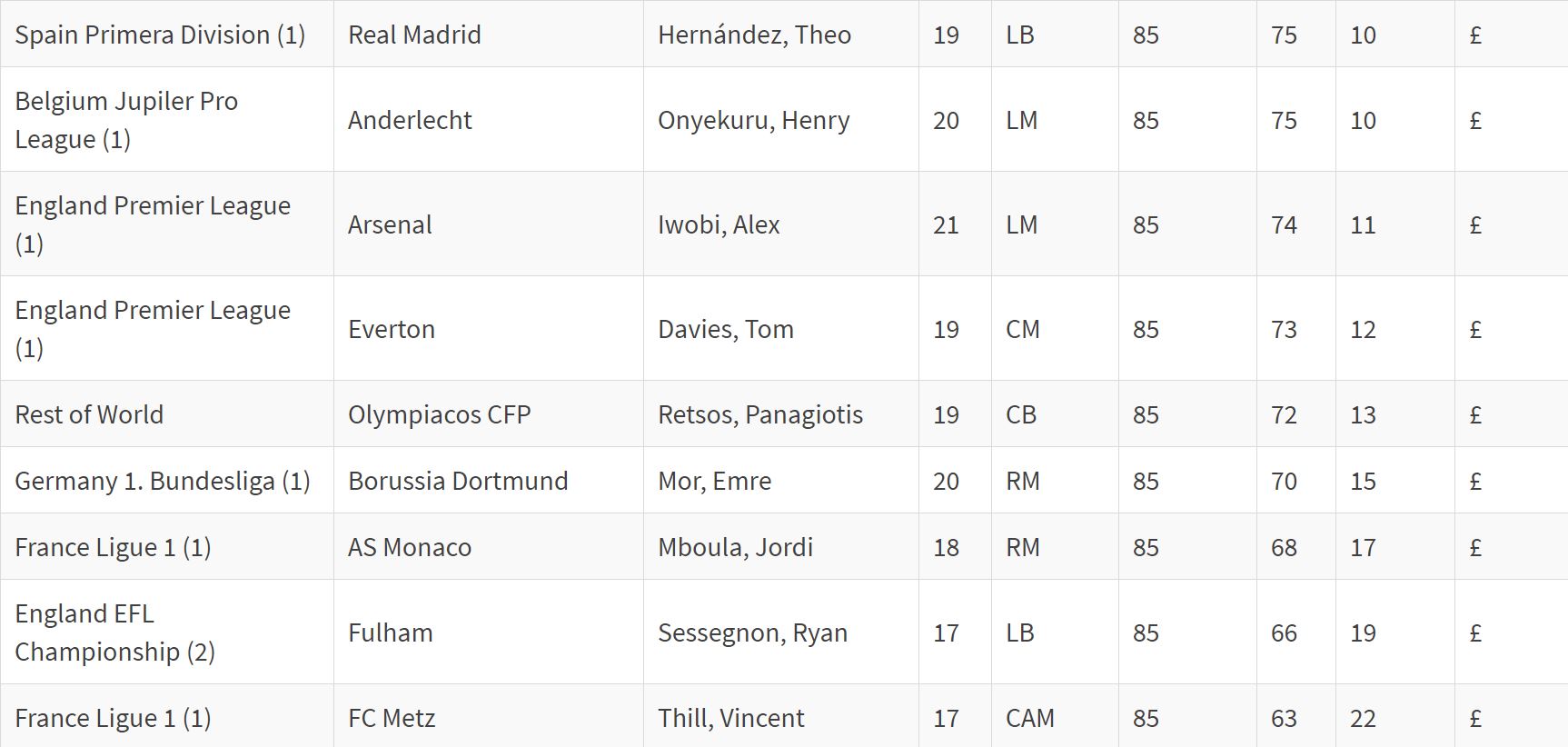Click the Iwobi, Alex player name
The image size is (1568, 747).
719,224
